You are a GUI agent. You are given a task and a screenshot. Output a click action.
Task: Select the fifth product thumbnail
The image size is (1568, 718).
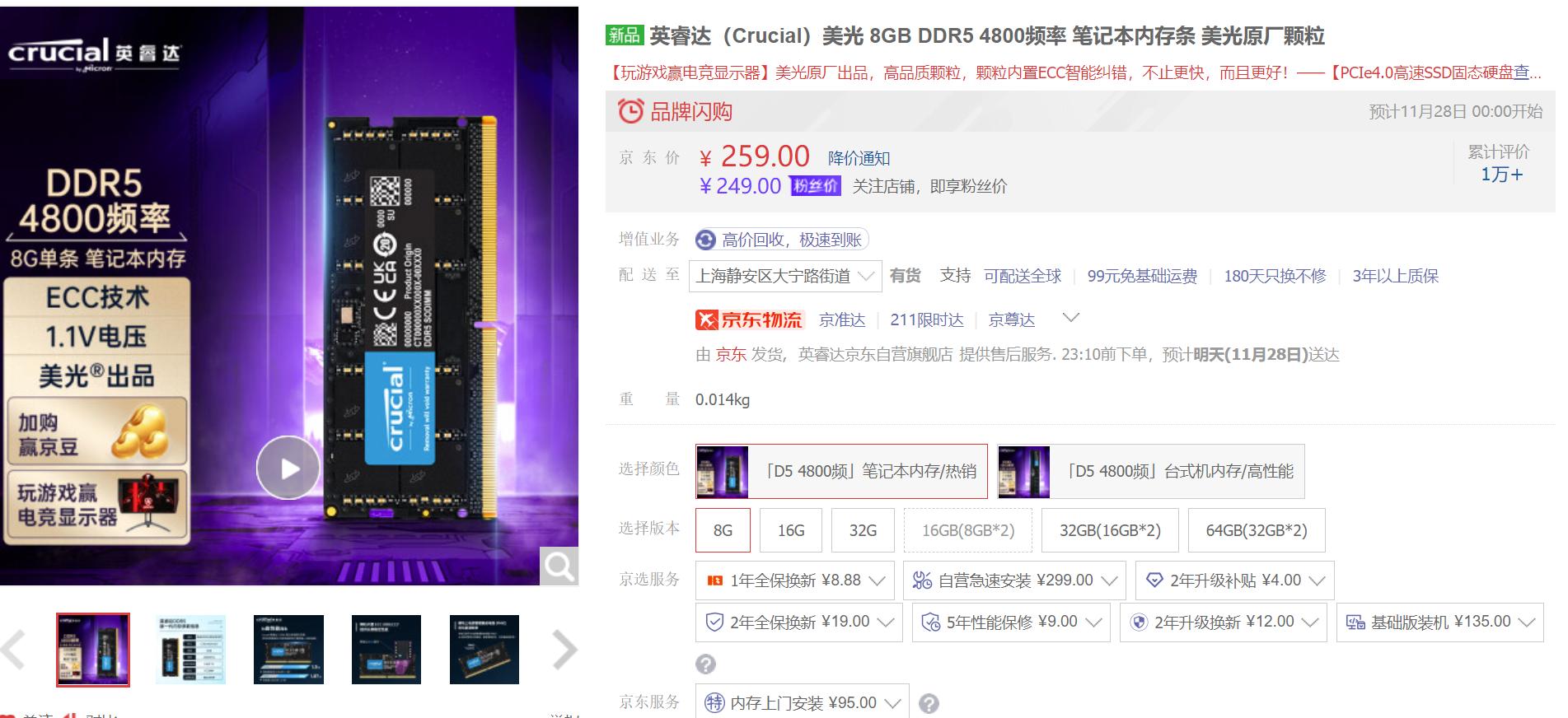[x=484, y=650]
